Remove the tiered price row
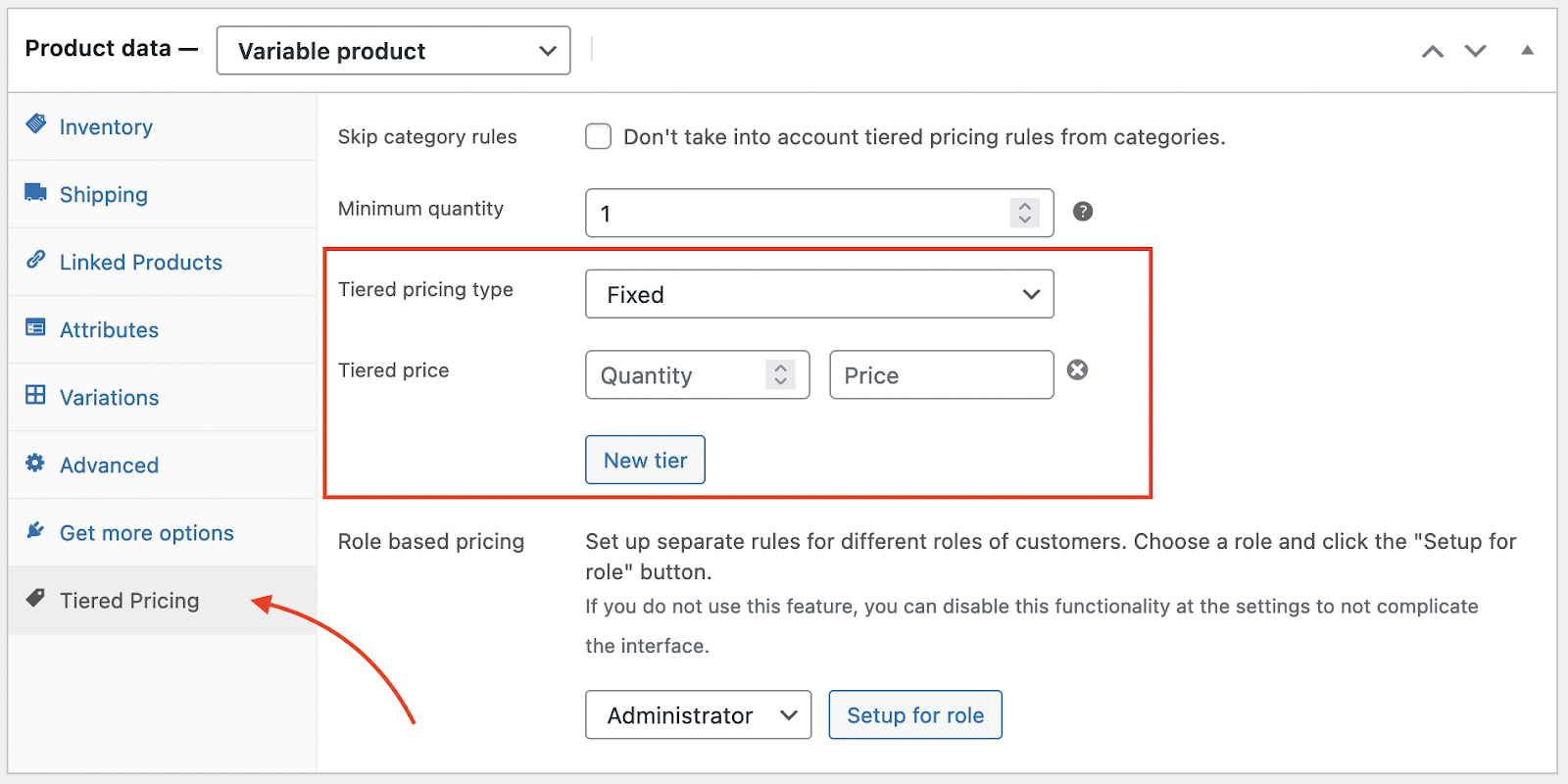This screenshot has height=784, width=1568. coord(1077,370)
